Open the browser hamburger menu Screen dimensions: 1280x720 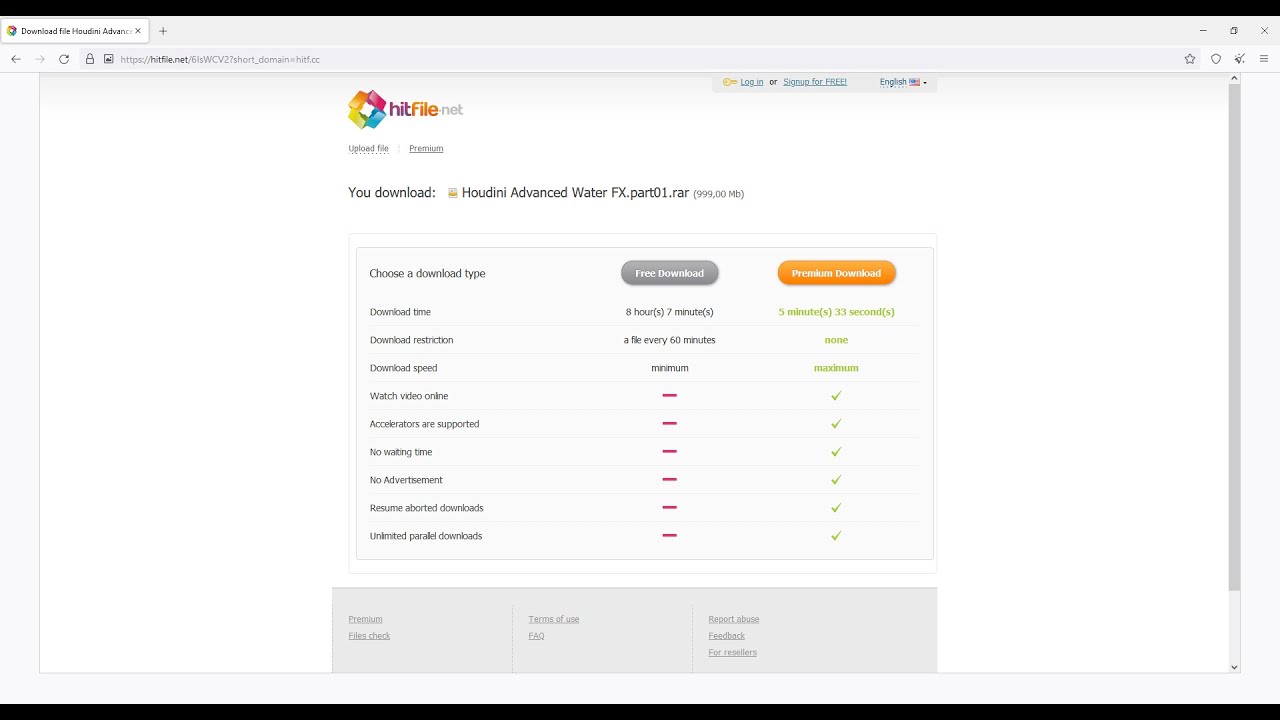click(1264, 59)
